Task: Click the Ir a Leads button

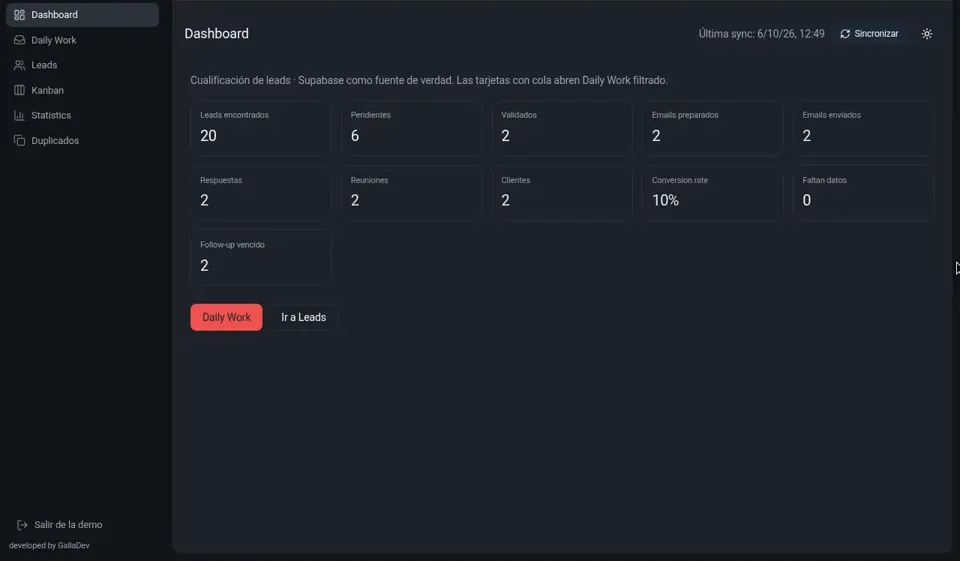Action: pos(304,317)
